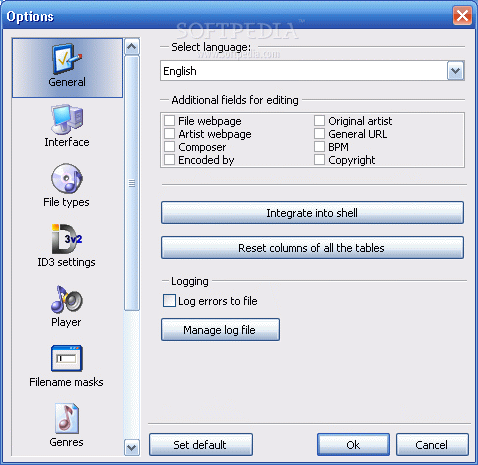Open Manage log file
Image resolution: width=478 pixels, height=465 pixels.
tap(220, 330)
